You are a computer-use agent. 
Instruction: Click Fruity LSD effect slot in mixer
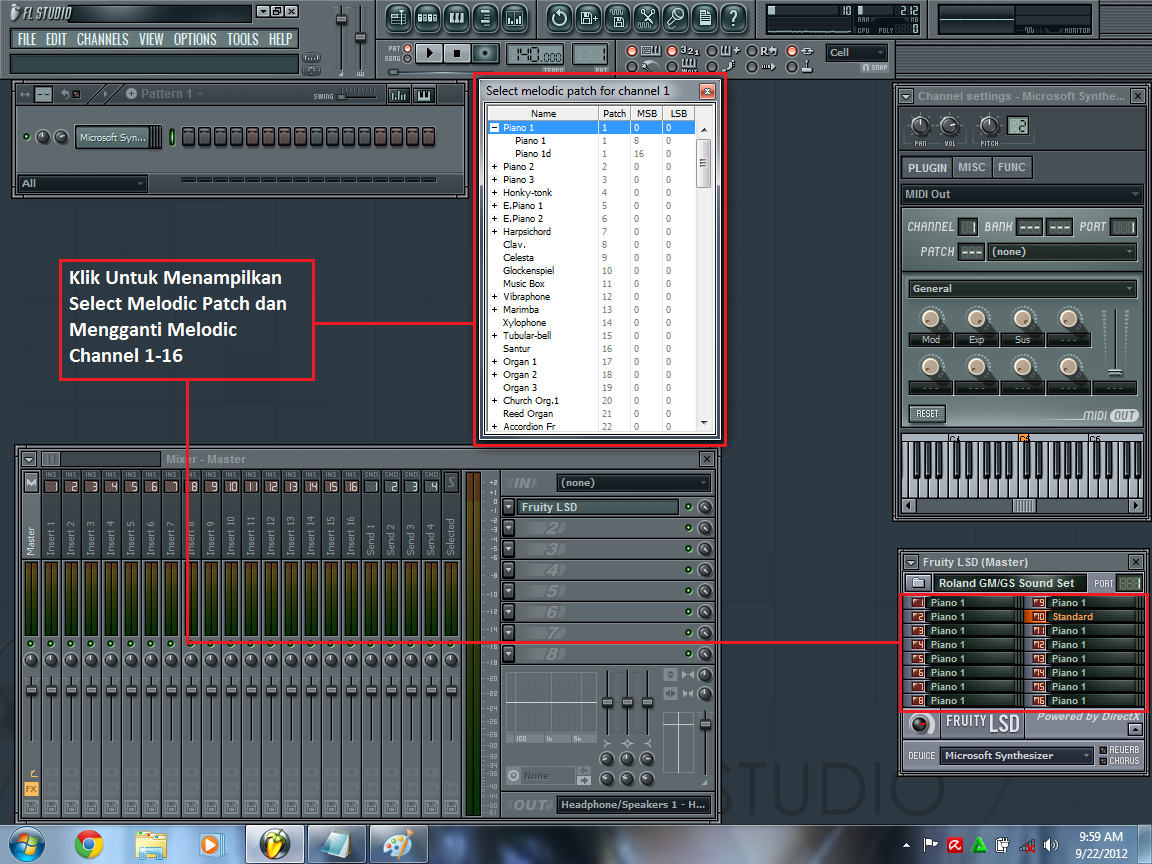[597, 507]
